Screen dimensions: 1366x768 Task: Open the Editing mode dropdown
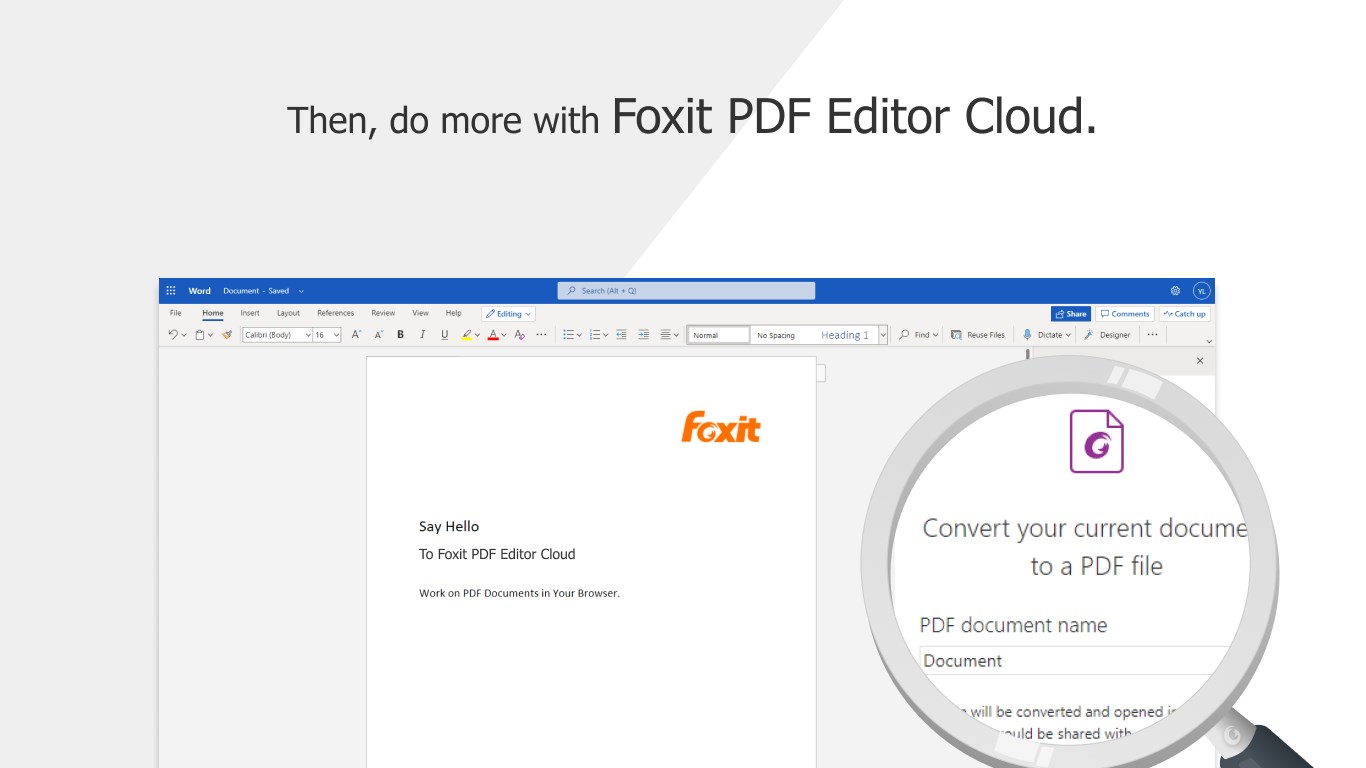(508, 314)
